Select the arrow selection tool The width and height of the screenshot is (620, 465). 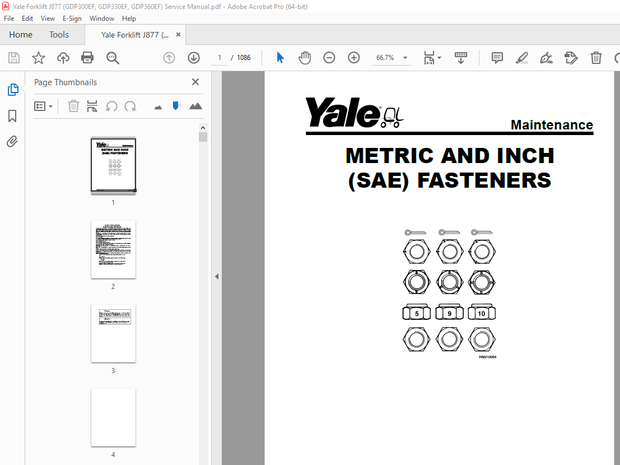coord(280,58)
